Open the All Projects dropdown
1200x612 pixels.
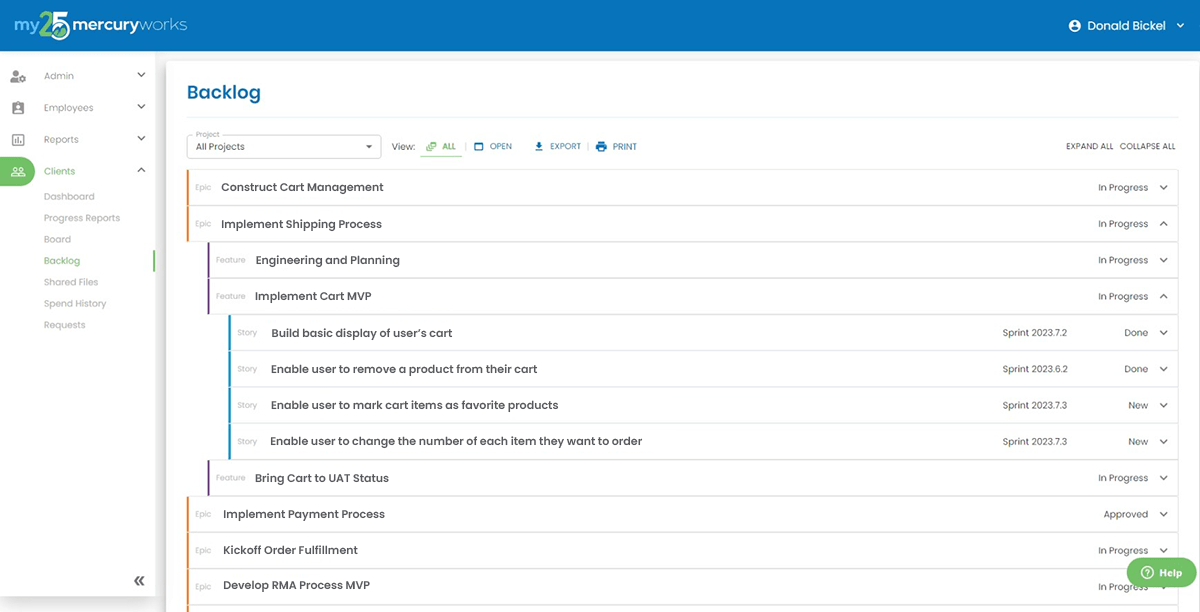(x=284, y=147)
